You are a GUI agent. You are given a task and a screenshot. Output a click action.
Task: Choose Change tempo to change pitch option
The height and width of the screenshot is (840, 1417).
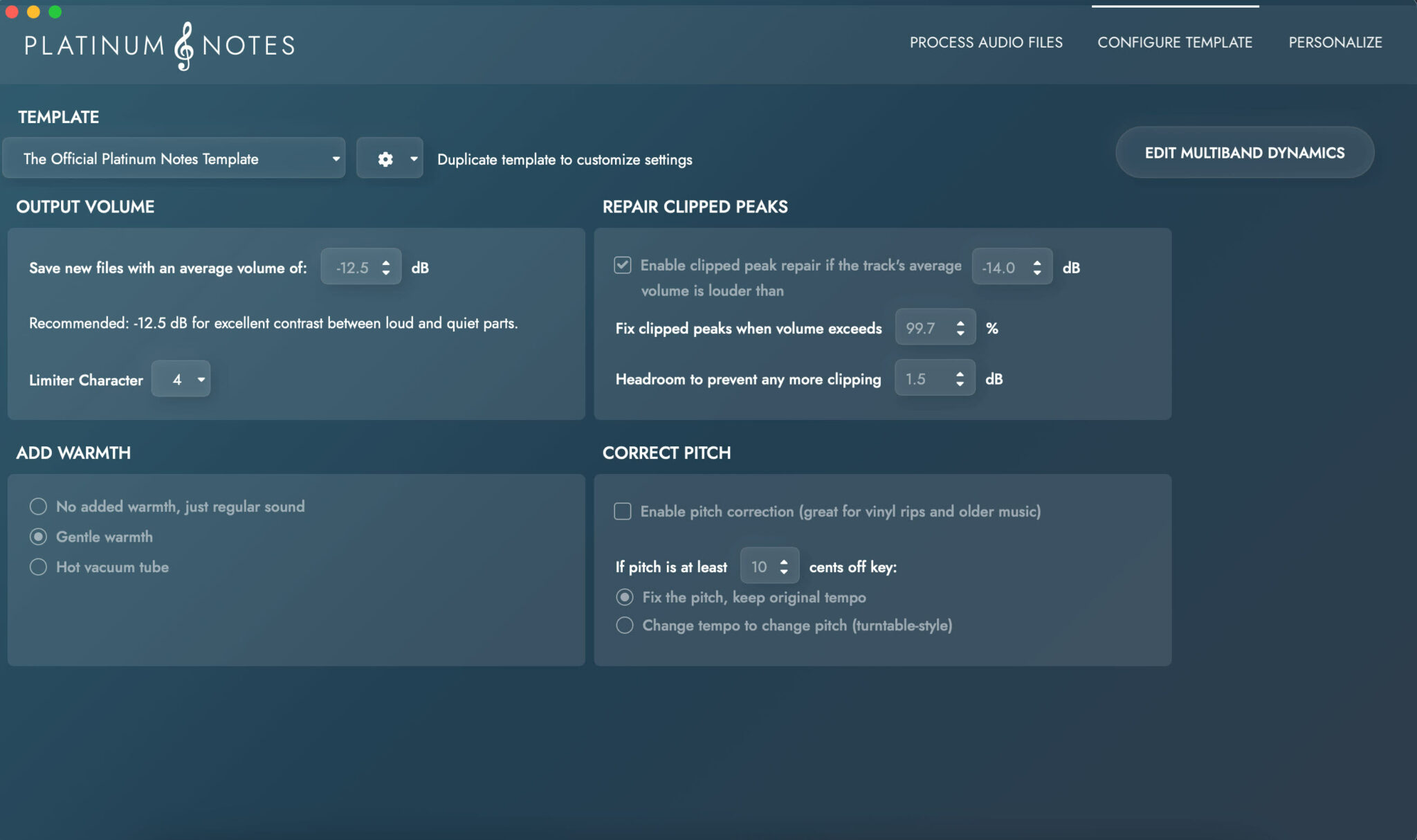625,626
